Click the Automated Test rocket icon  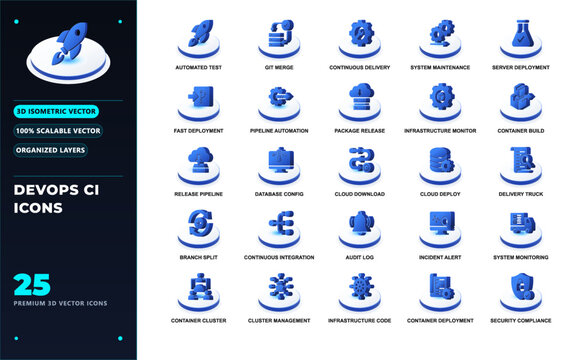click(x=199, y=38)
